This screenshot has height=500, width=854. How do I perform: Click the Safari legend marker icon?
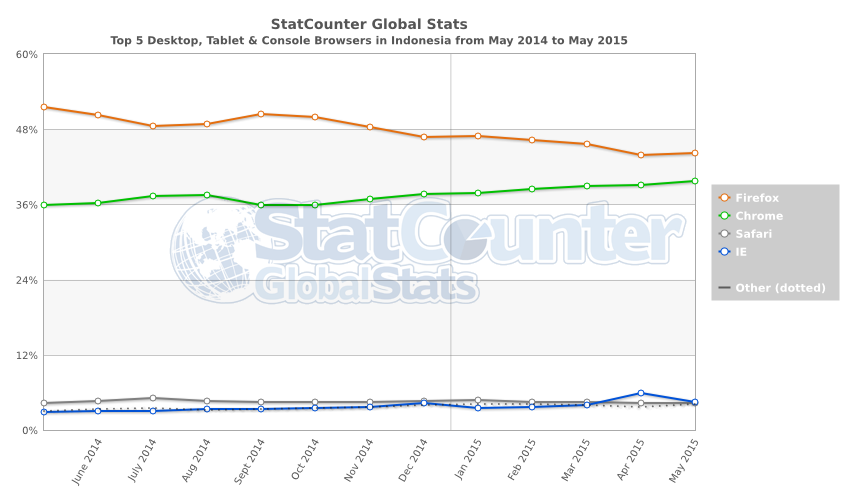tap(725, 234)
